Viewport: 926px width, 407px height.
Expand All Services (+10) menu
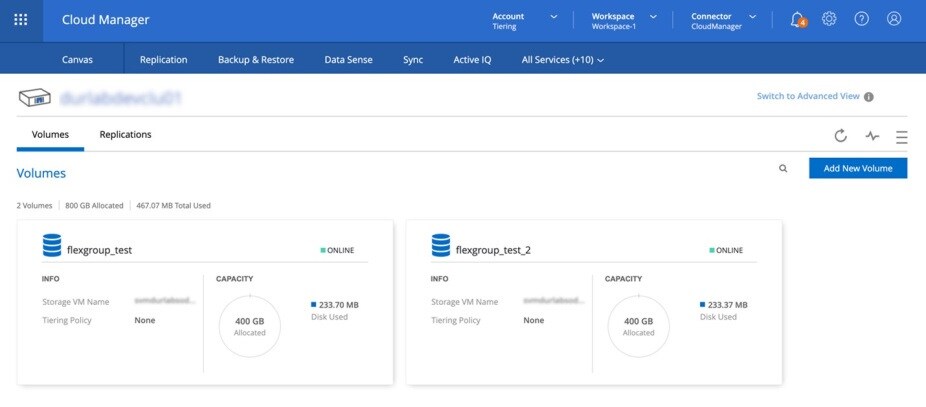point(563,60)
